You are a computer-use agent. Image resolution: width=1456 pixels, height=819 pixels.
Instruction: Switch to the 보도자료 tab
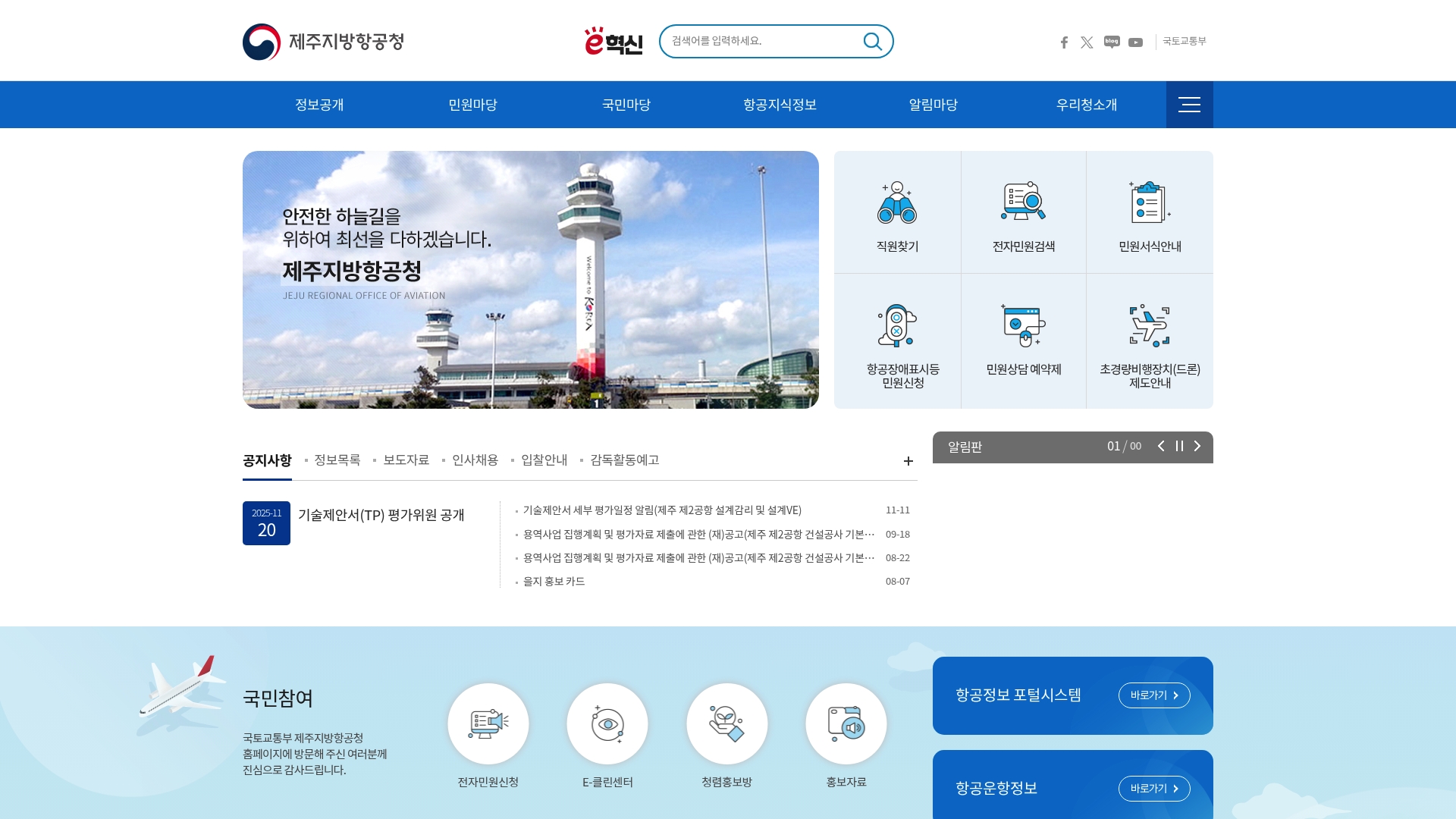[406, 460]
